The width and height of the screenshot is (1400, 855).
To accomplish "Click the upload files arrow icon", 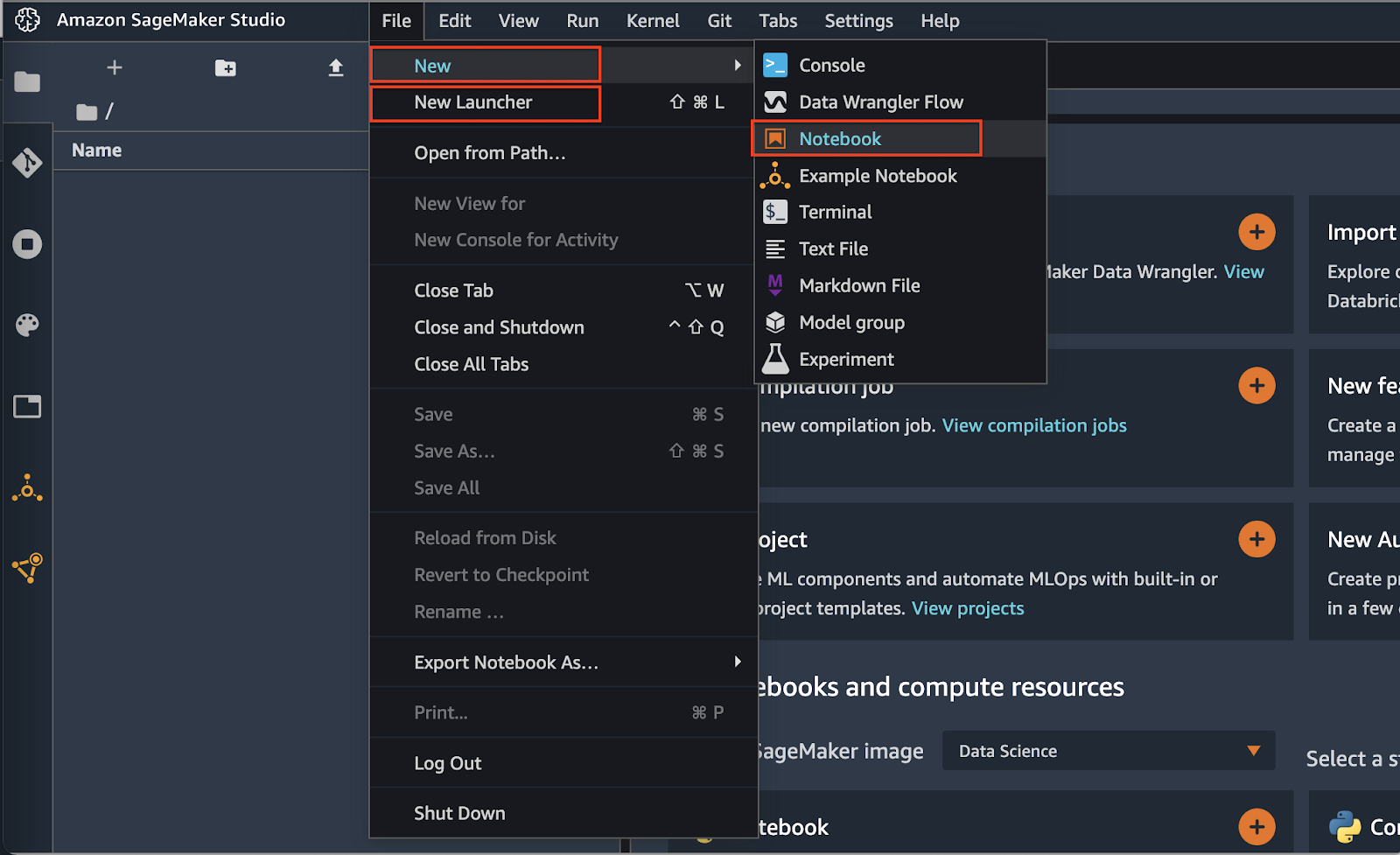I will (335, 68).
